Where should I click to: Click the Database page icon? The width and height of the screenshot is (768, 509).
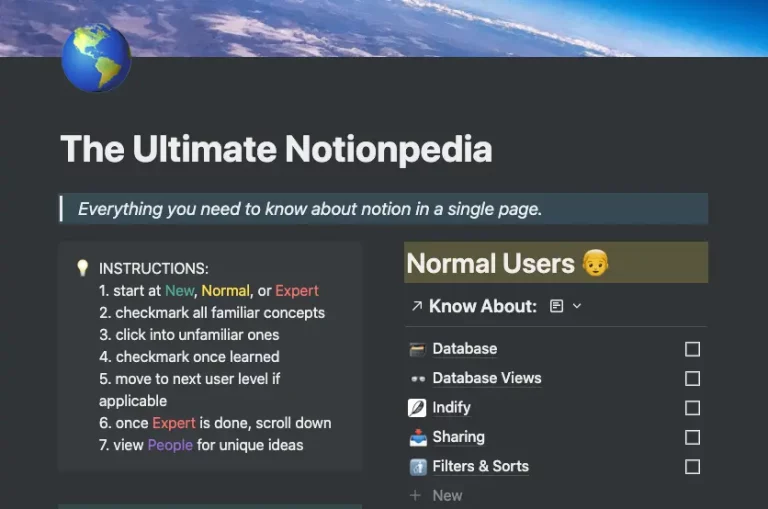point(417,349)
